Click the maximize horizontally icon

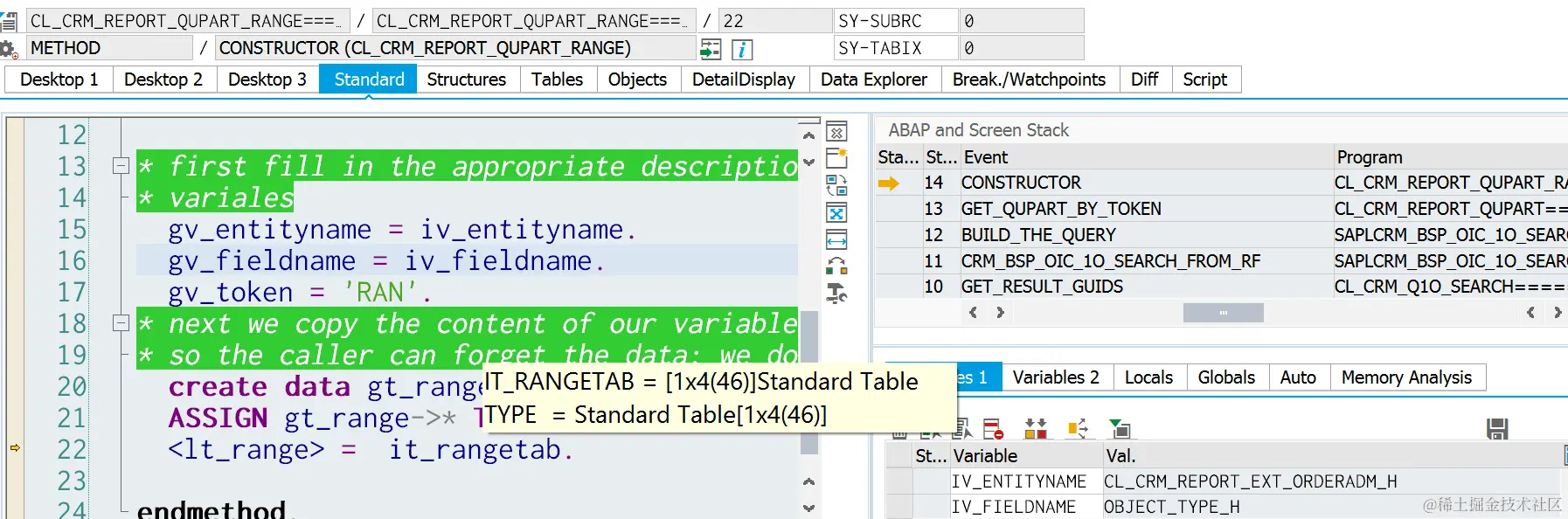pyautogui.click(x=836, y=240)
